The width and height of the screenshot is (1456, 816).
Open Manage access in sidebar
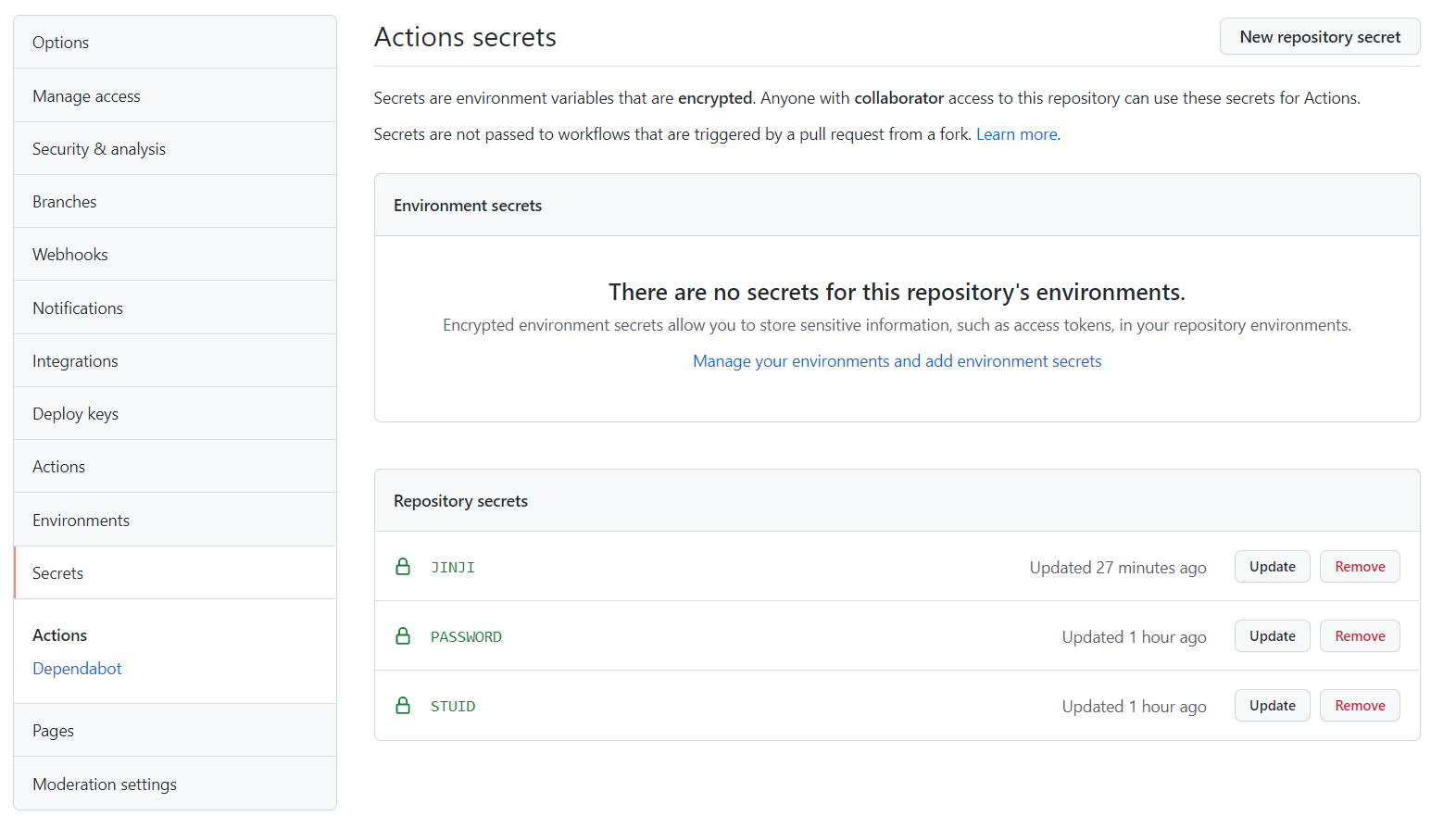tap(86, 96)
